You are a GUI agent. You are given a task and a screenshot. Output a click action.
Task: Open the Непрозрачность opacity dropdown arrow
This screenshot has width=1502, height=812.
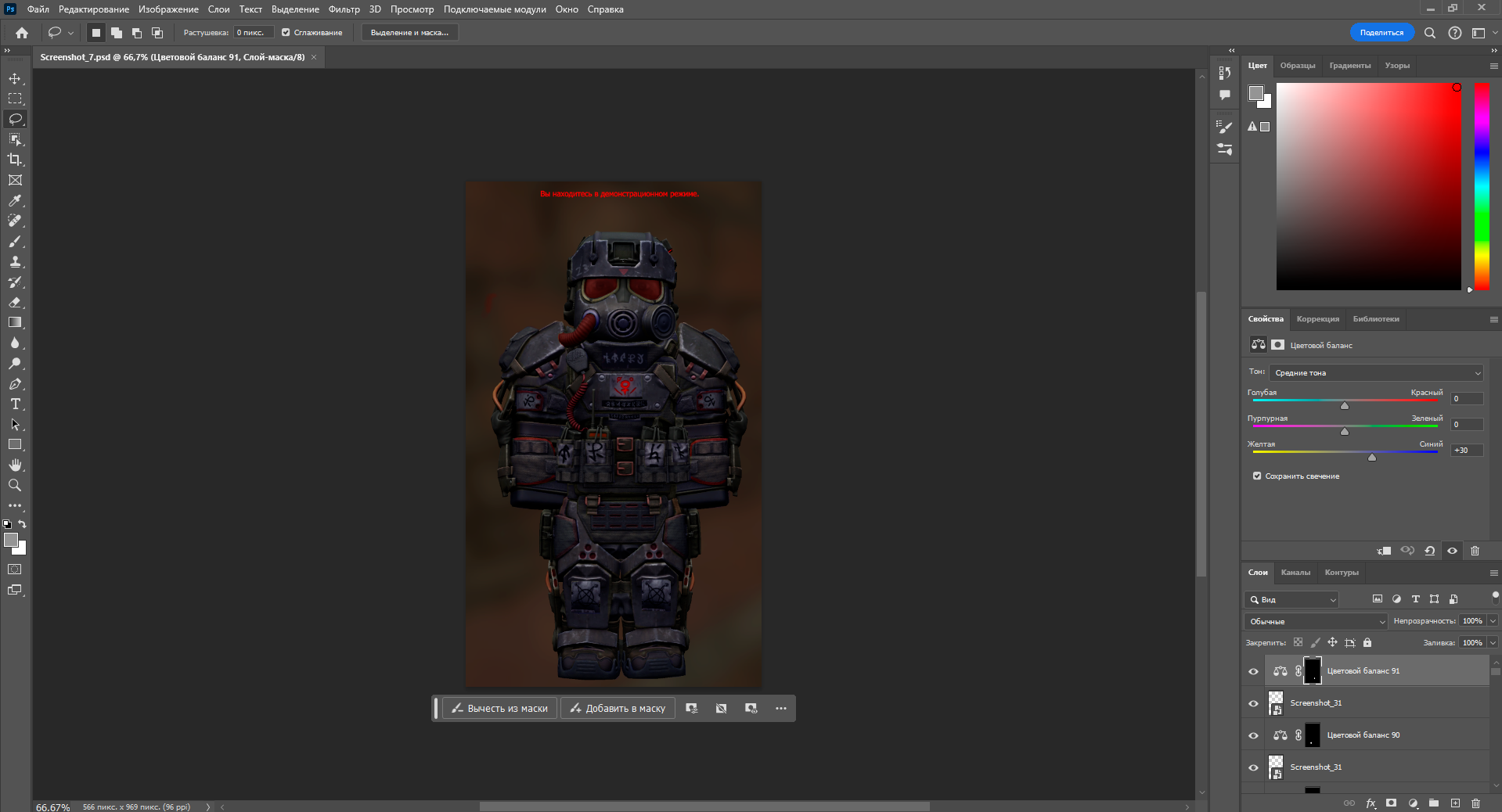1493,621
